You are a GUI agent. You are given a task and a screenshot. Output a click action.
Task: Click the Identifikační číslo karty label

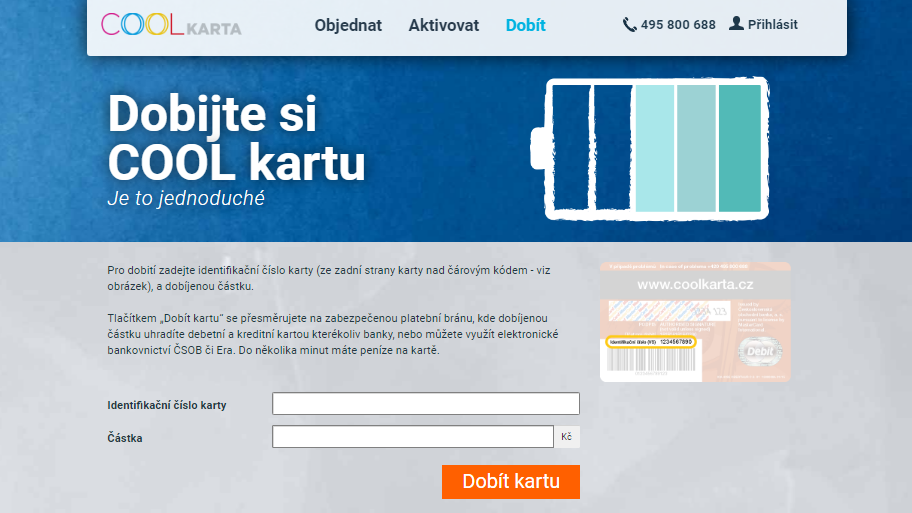(x=167, y=405)
